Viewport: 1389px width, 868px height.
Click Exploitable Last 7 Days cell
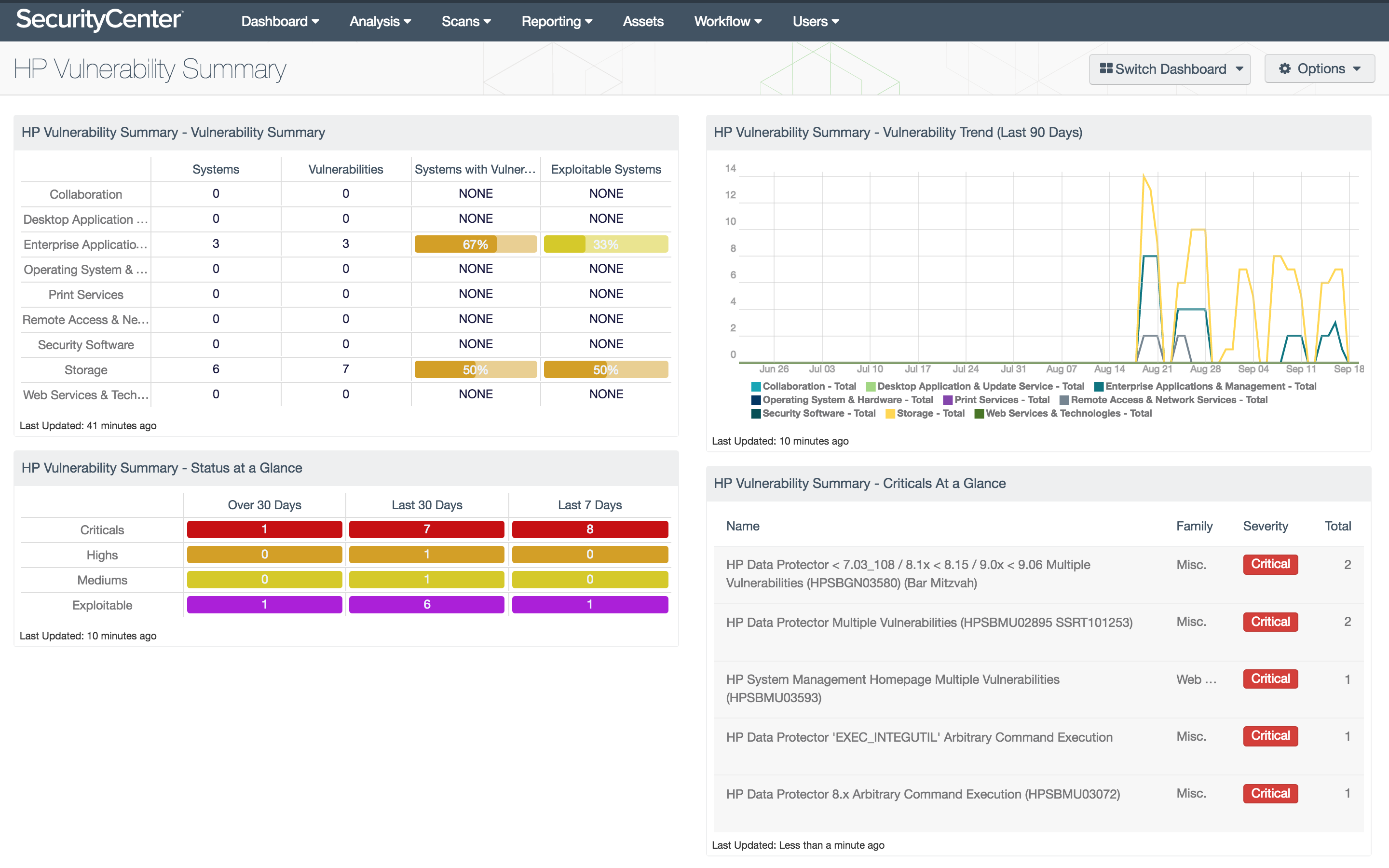tap(590, 605)
